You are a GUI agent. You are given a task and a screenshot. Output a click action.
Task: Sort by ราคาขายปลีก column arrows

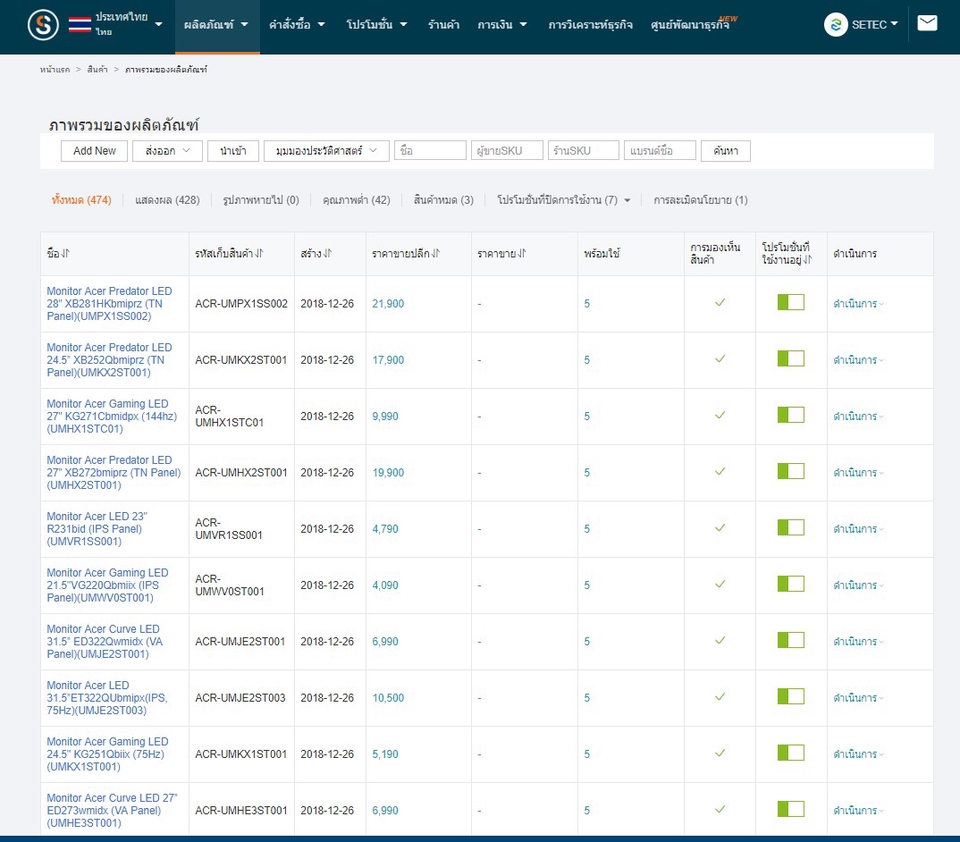[435, 254]
